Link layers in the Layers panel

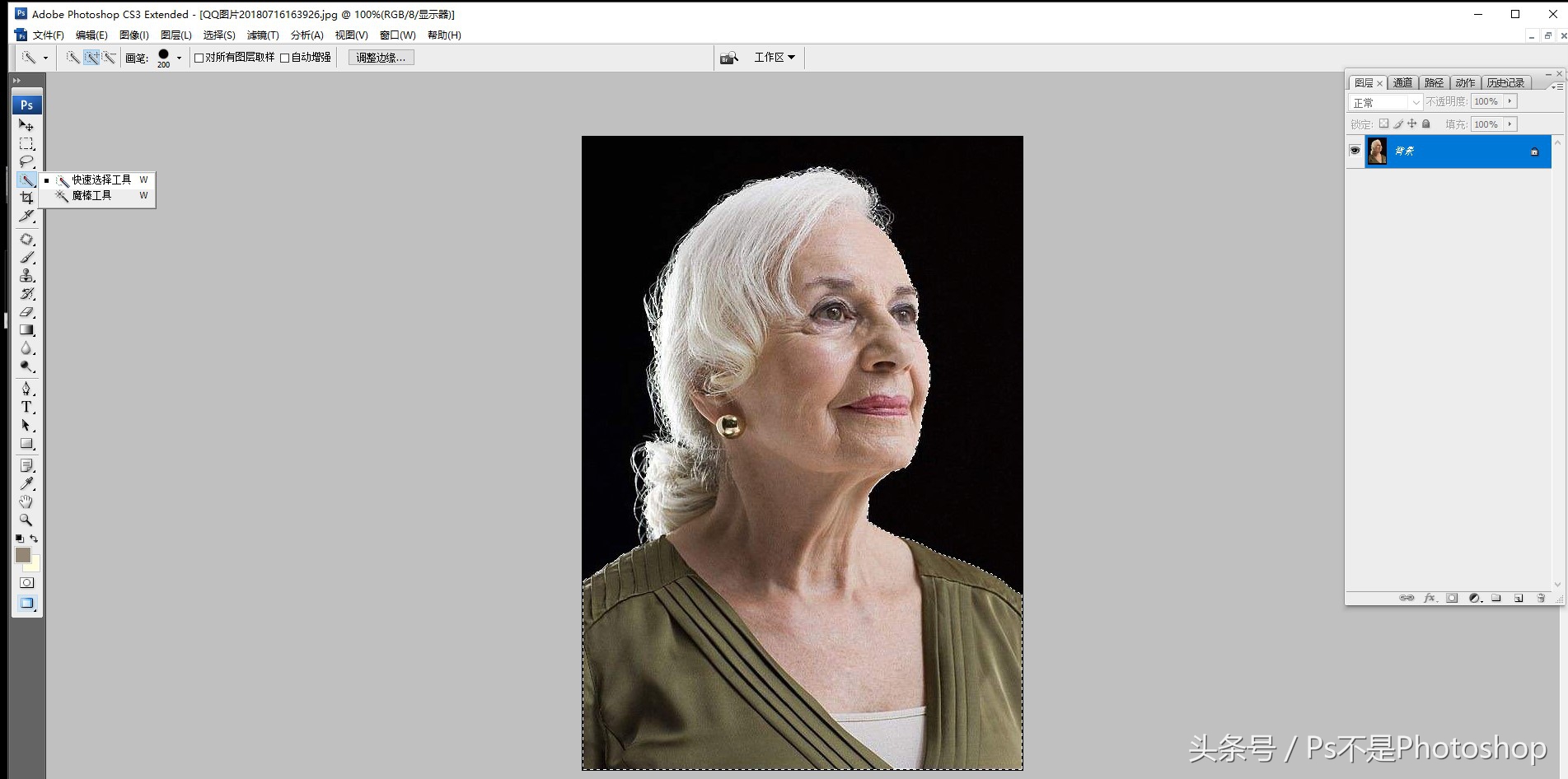(x=1407, y=598)
